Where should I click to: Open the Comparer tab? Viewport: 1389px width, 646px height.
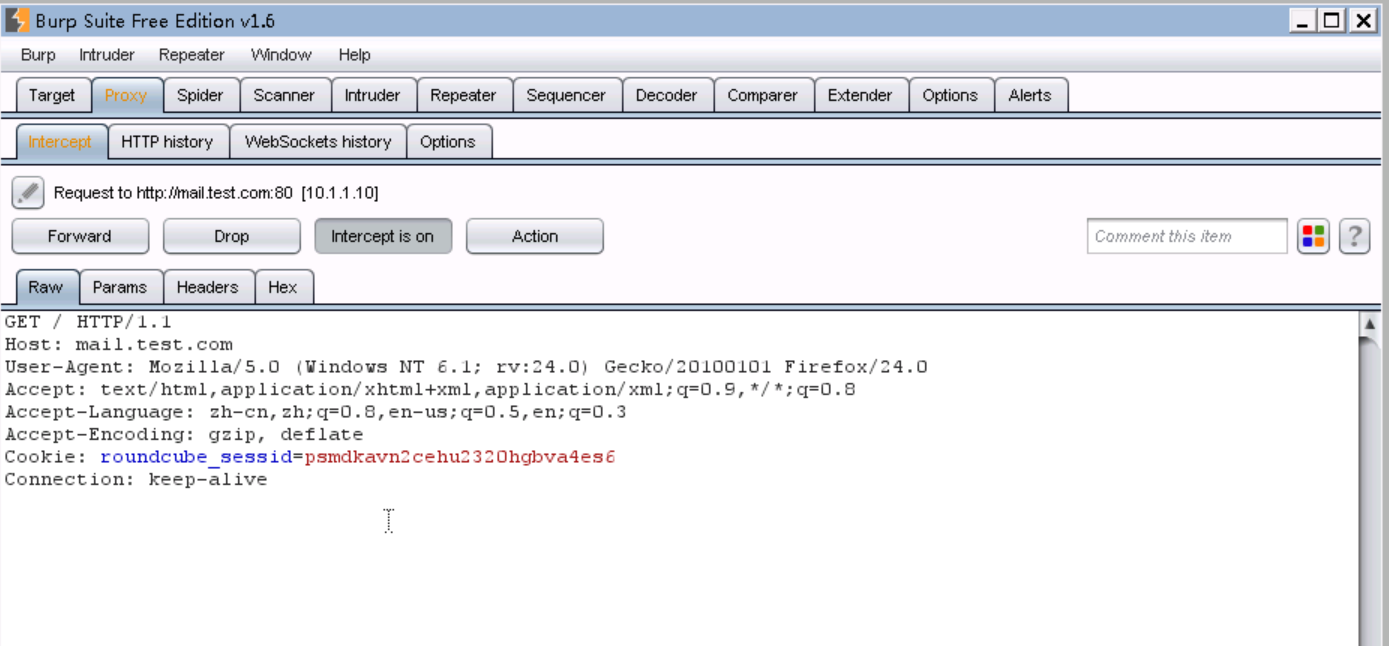762,95
